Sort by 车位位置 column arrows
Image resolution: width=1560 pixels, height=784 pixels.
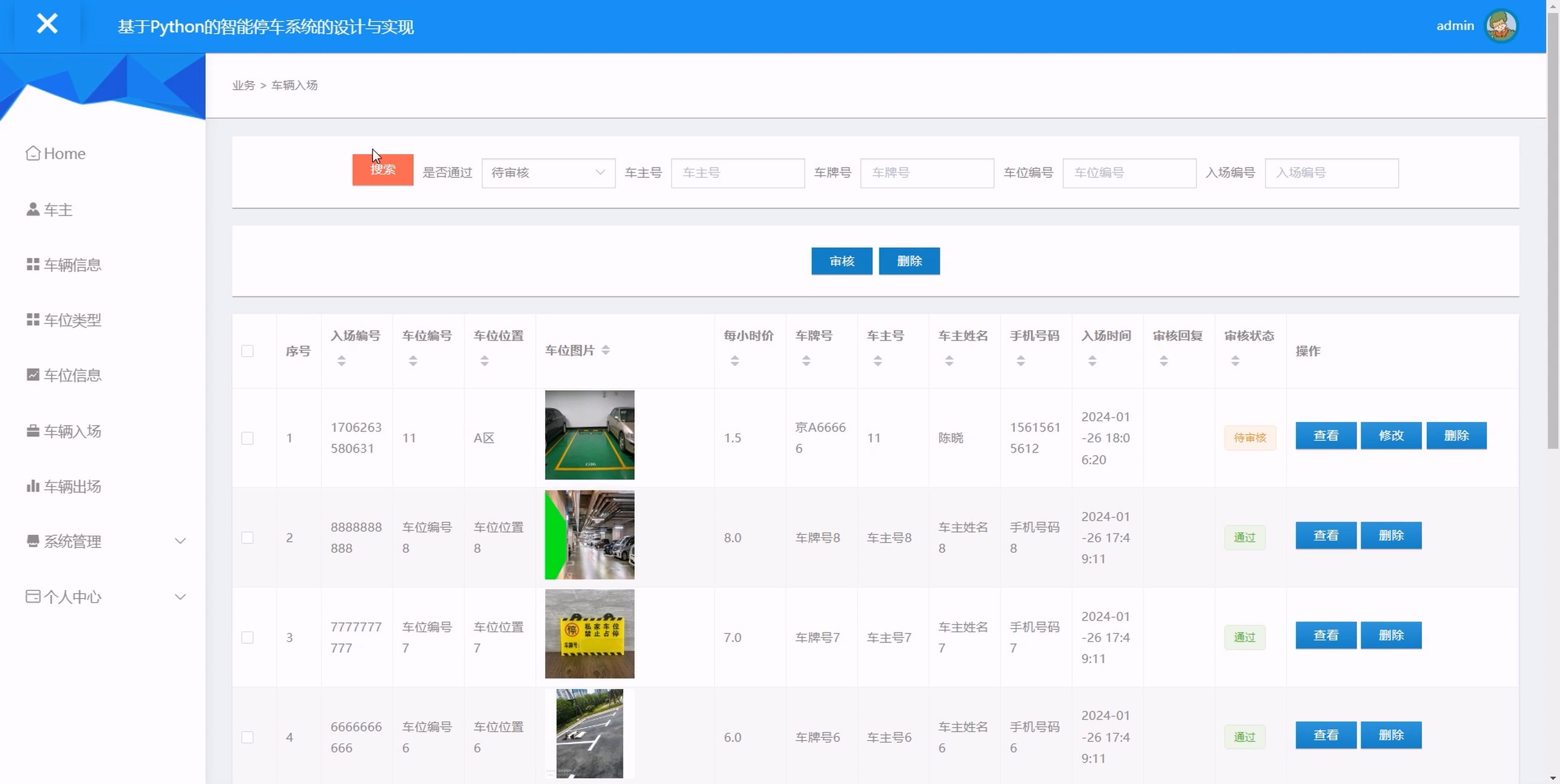(485, 361)
